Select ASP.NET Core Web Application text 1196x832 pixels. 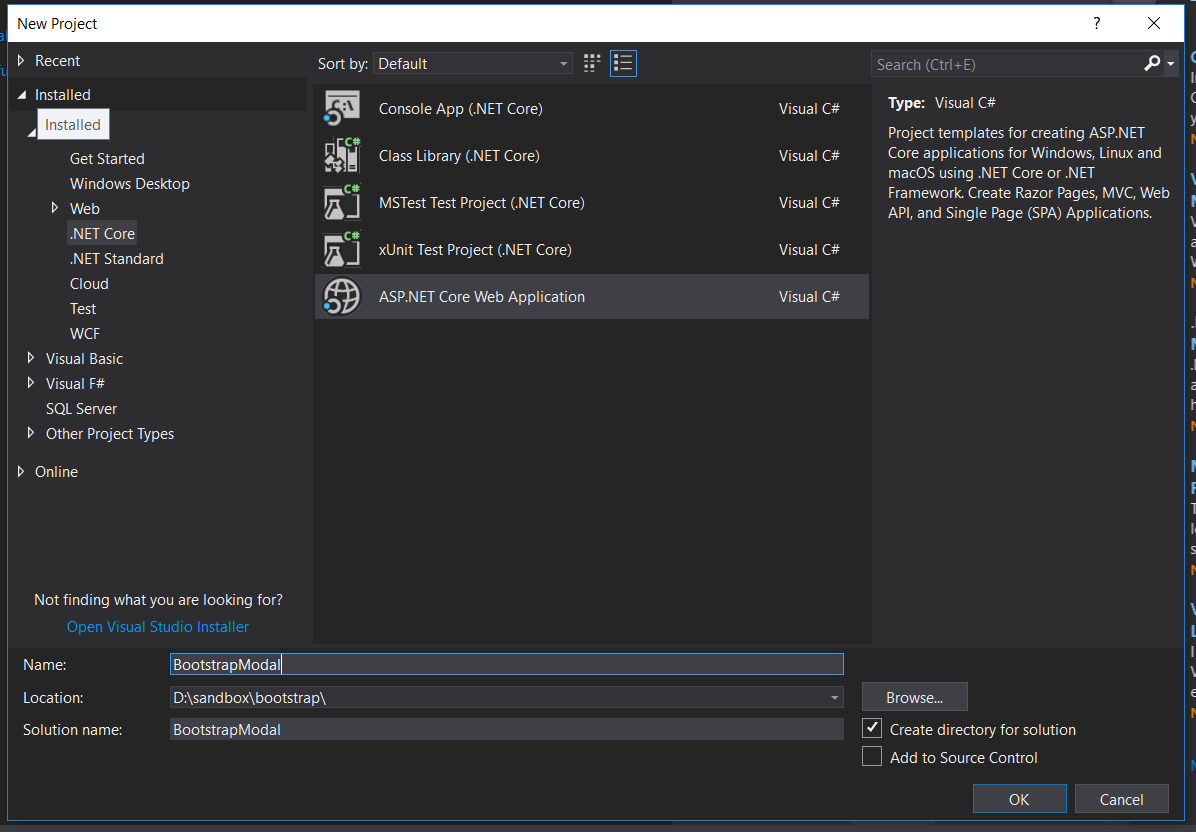tap(482, 297)
